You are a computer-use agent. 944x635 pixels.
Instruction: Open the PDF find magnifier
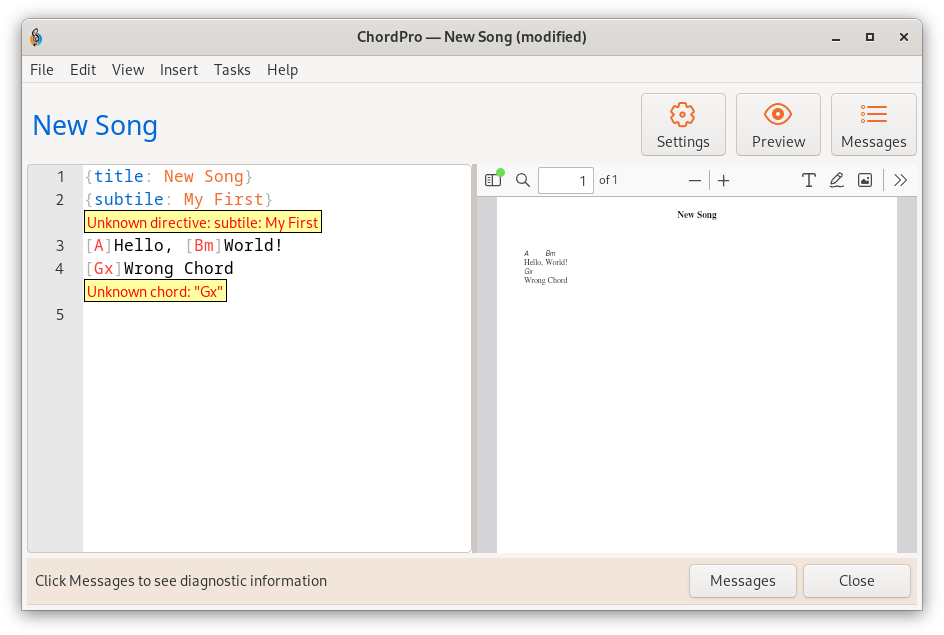523,180
